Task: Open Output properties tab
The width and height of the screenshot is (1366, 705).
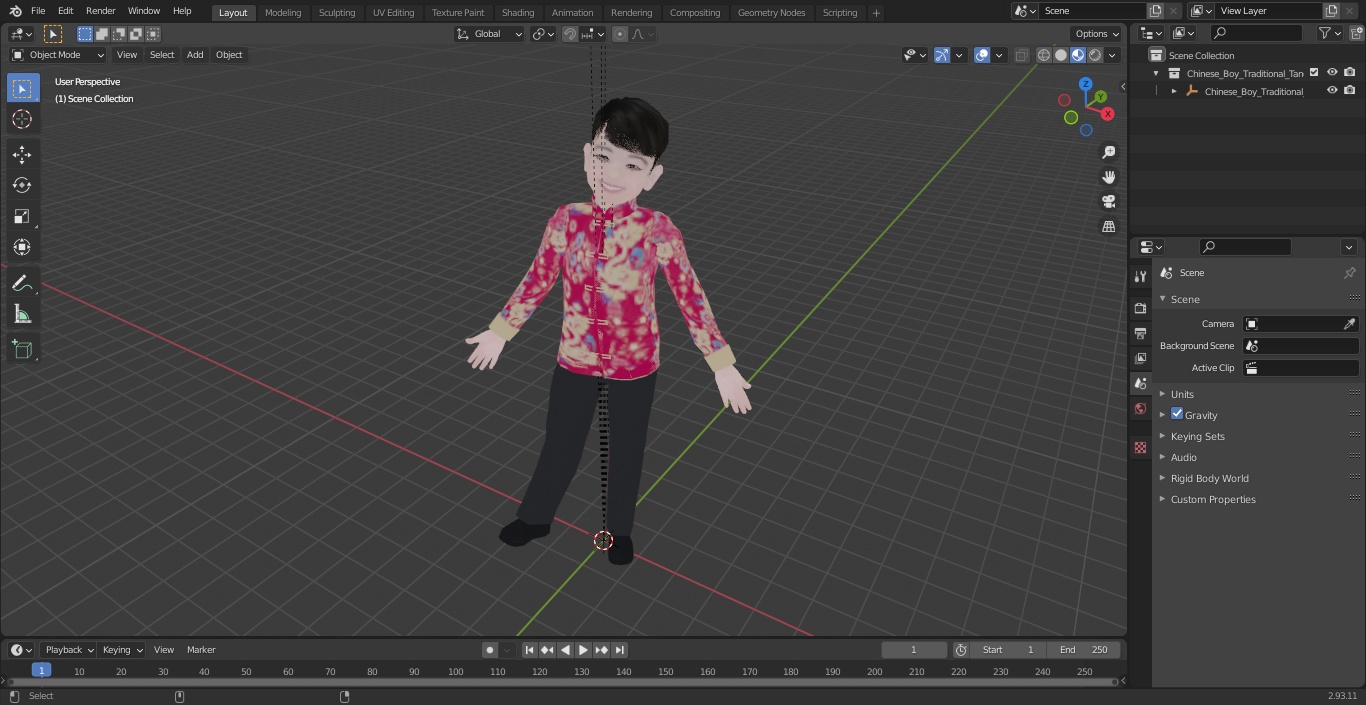Action: pos(1140,333)
